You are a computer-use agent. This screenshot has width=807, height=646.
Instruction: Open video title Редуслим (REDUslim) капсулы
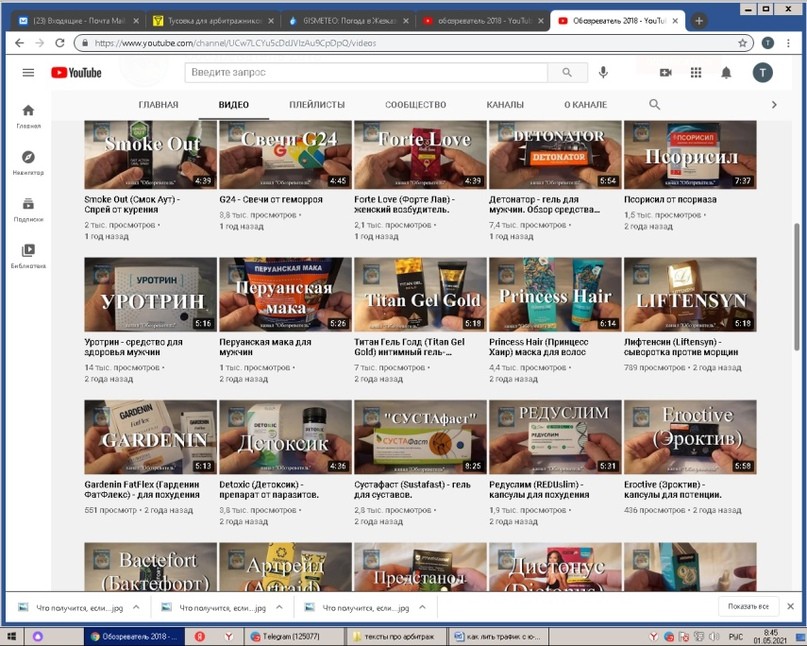point(539,490)
